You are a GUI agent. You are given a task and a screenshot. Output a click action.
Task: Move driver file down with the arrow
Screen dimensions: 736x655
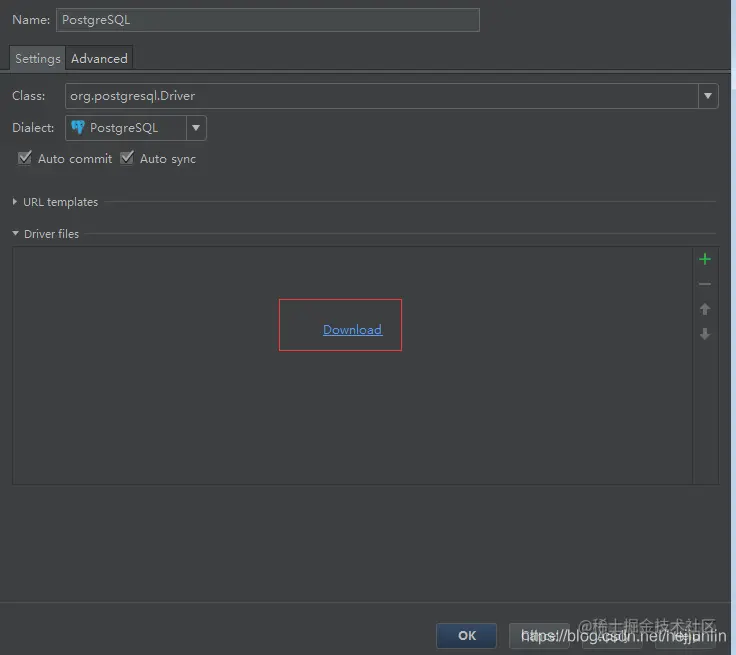(705, 334)
